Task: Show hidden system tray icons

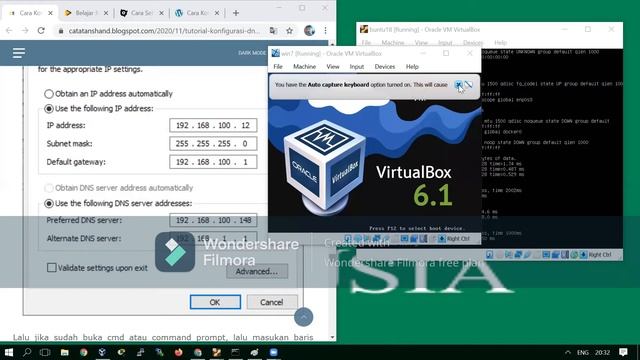Action: [x=568, y=352]
